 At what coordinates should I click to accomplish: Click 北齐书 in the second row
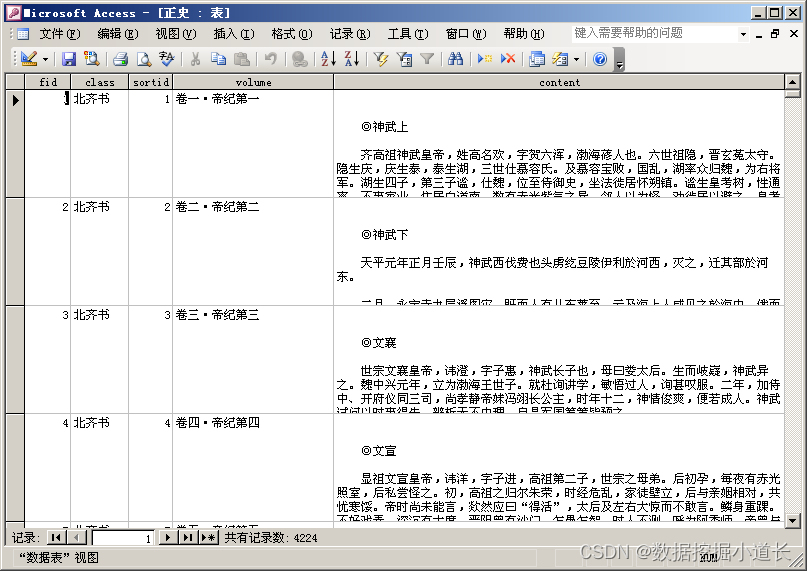[99, 251]
